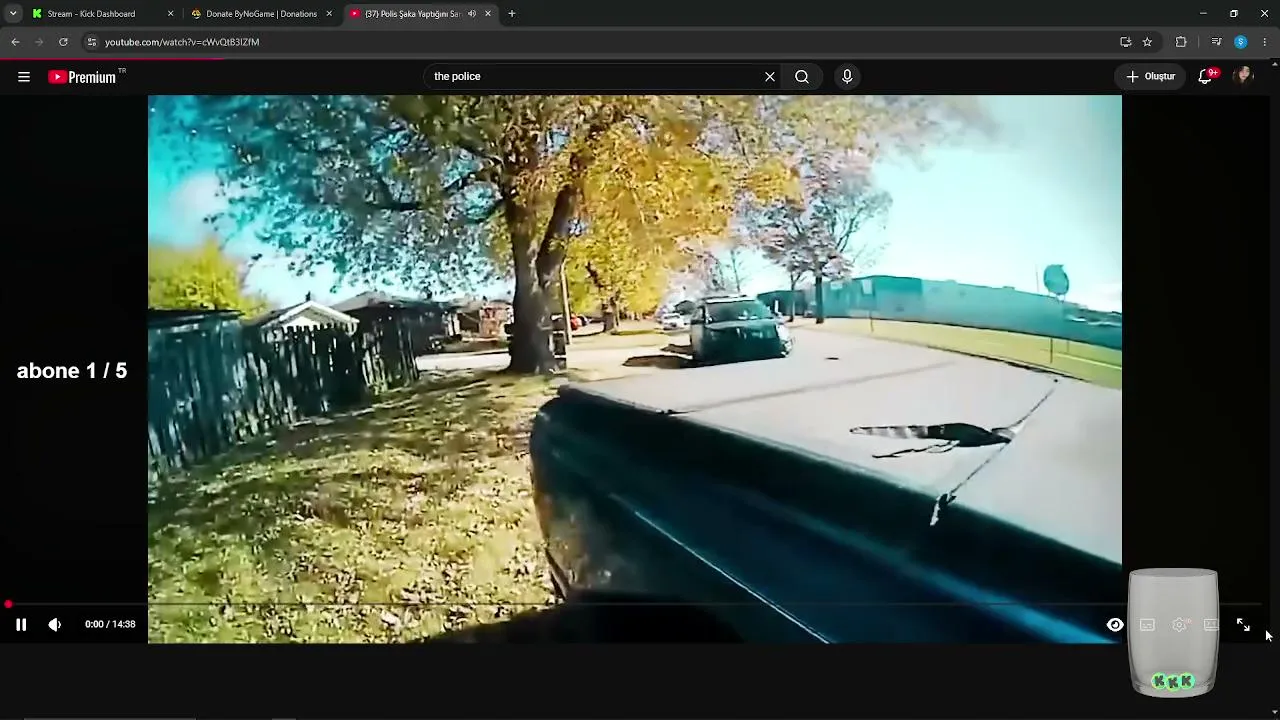Clear the search box text
Viewport: 1280px width, 720px height.
770,77
